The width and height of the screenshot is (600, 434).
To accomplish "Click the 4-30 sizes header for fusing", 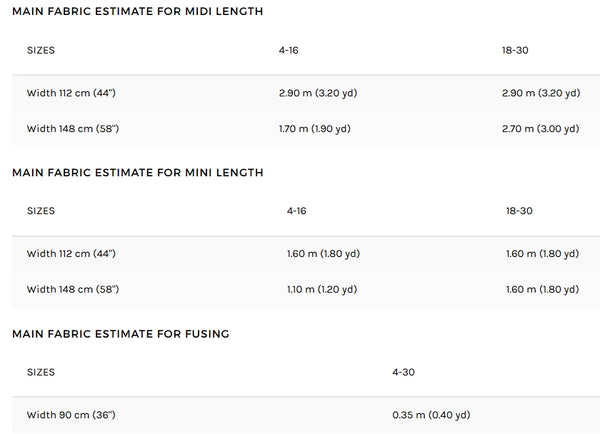I will click(403, 372).
